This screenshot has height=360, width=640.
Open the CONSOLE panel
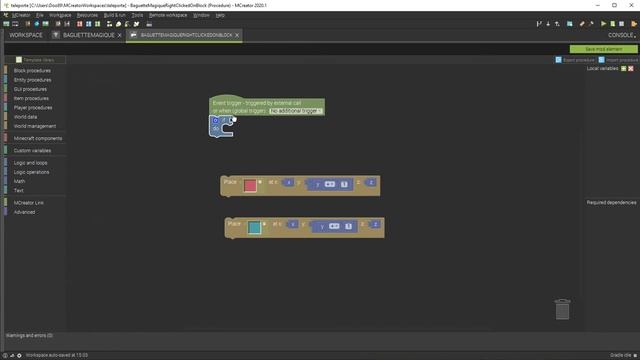[x=621, y=35]
